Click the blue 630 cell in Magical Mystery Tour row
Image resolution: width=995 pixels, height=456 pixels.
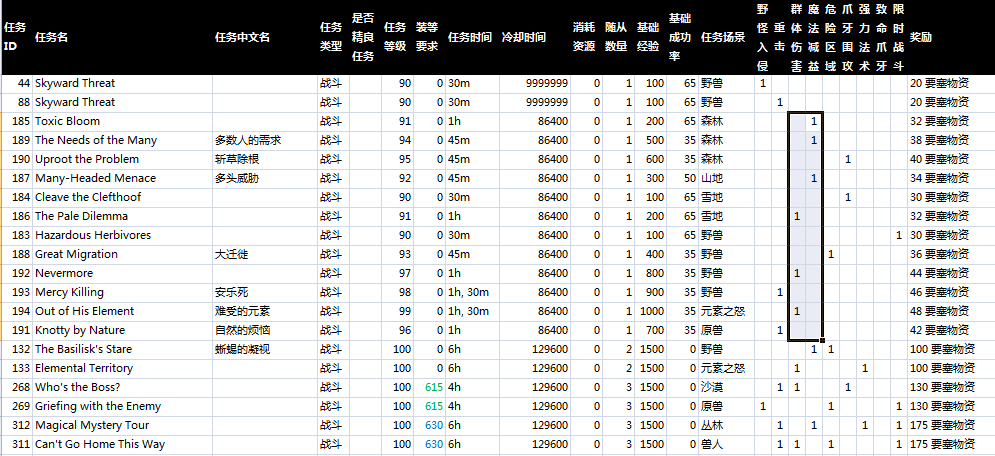pyautogui.click(x=432, y=425)
